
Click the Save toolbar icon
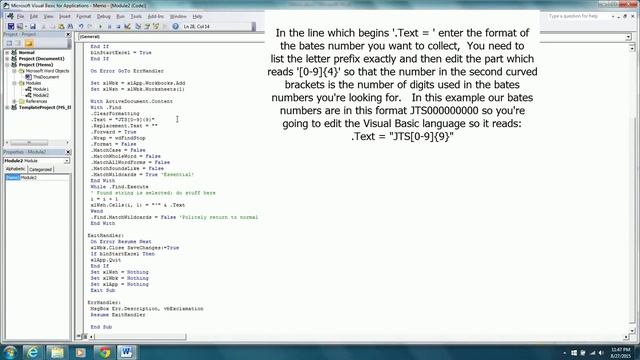point(33,26)
